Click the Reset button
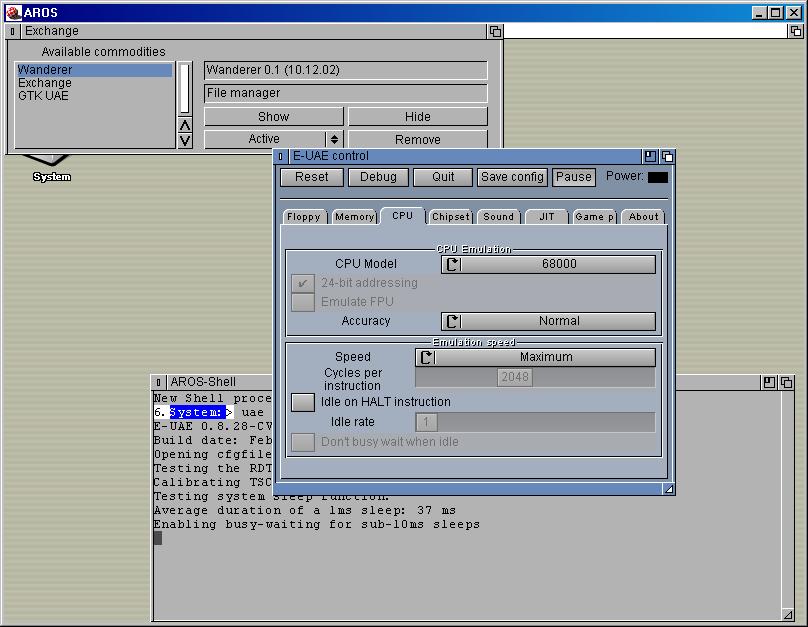Screen dimensions: 808x627 coord(312,177)
